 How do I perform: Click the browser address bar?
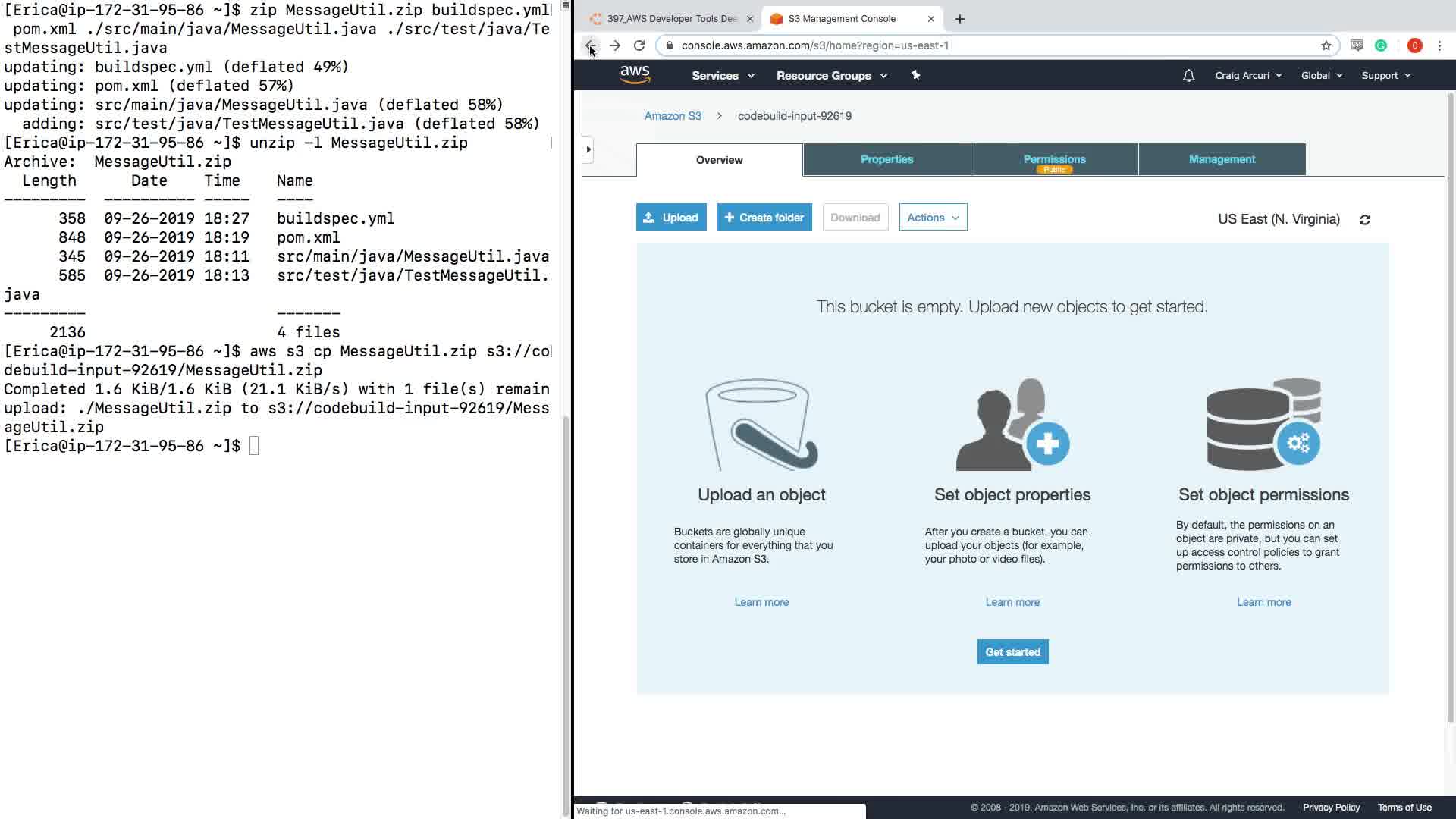[986, 45]
